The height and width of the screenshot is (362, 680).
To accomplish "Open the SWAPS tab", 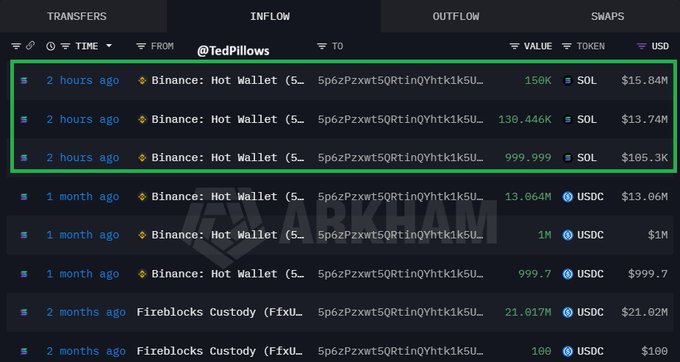I will tap(607, 16).
